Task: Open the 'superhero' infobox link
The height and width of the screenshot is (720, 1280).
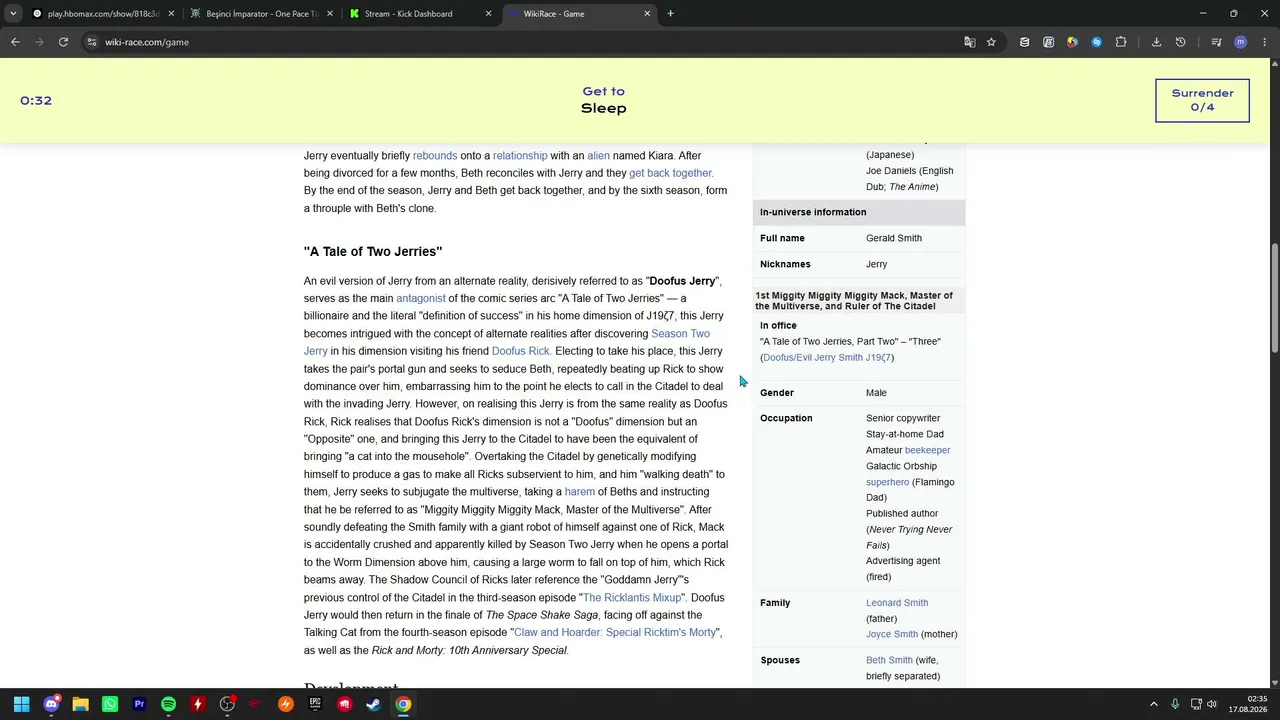Action: coord(887,482)
